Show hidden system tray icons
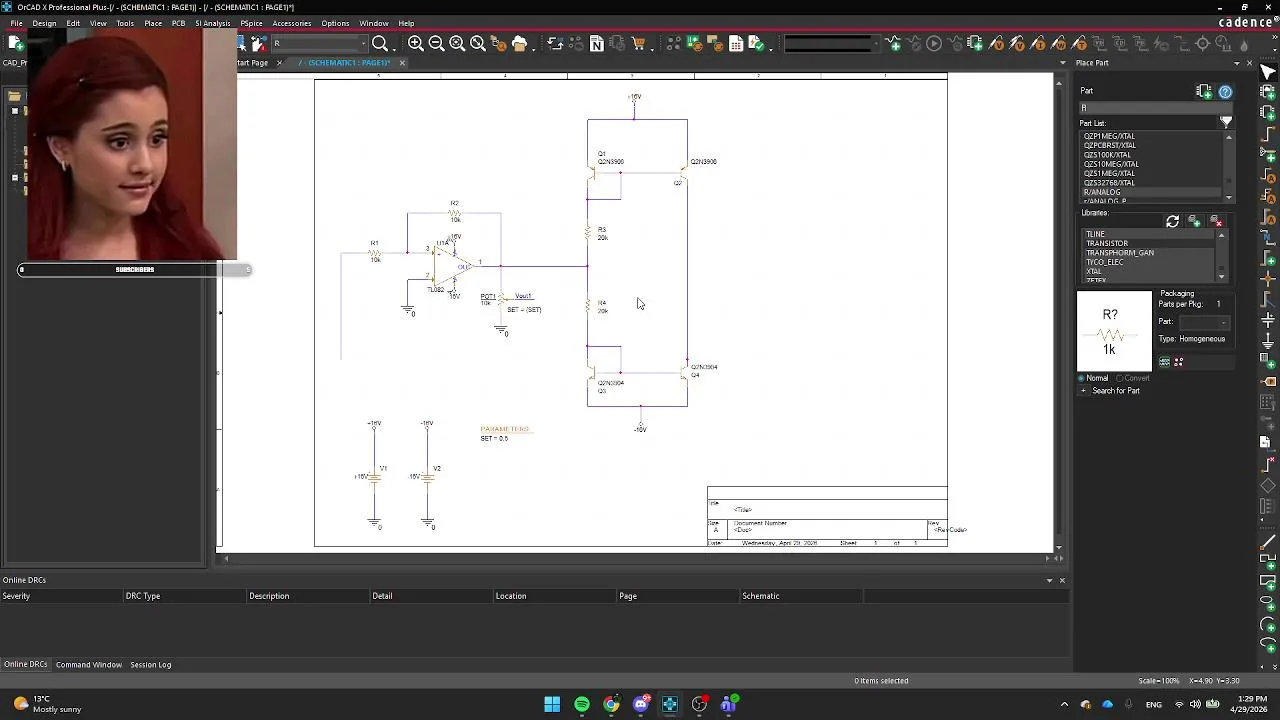The width and height of the screenshot is (1280, 720). pos(1064,704)
